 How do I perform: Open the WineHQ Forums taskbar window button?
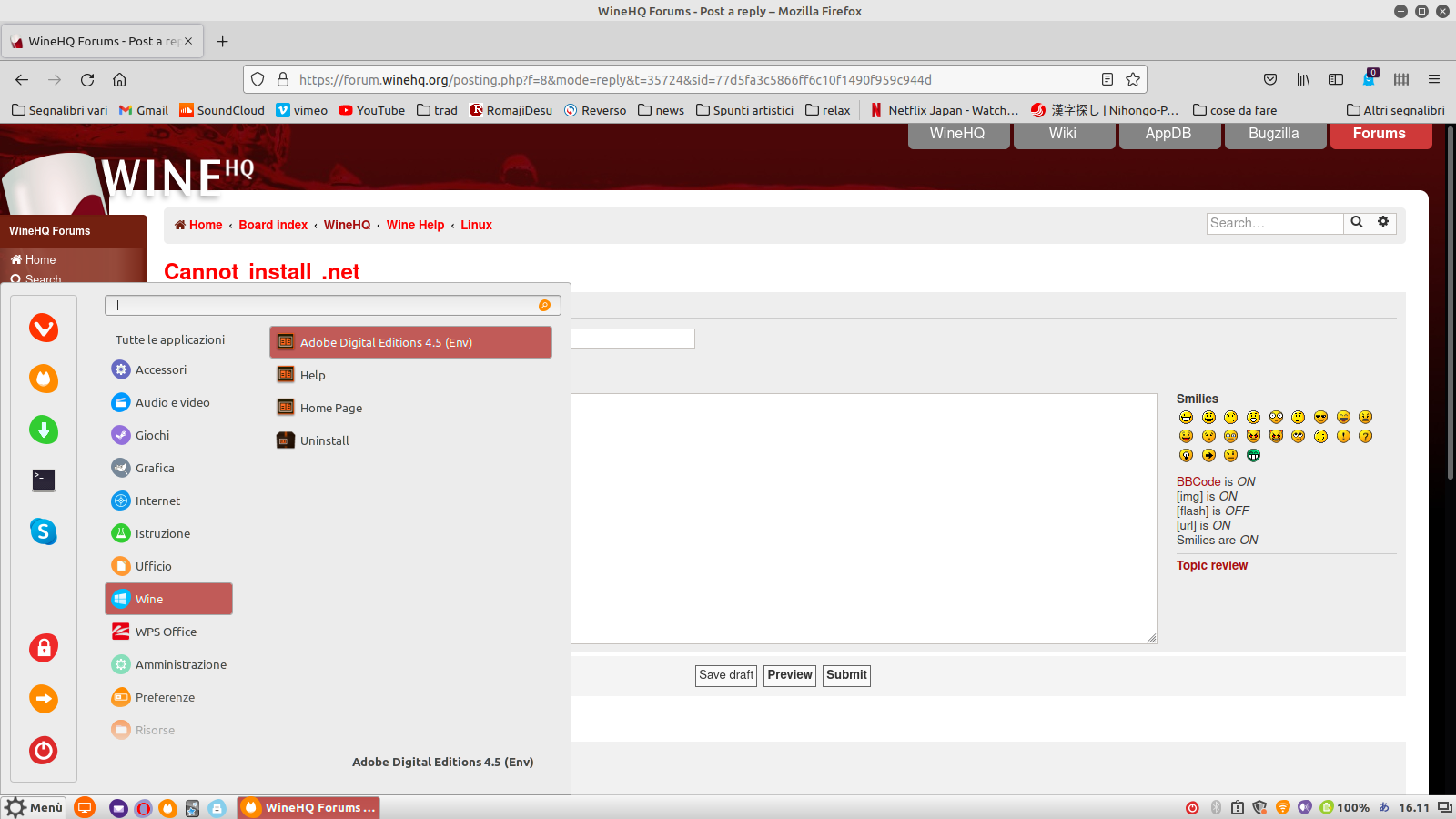(309, 807)
